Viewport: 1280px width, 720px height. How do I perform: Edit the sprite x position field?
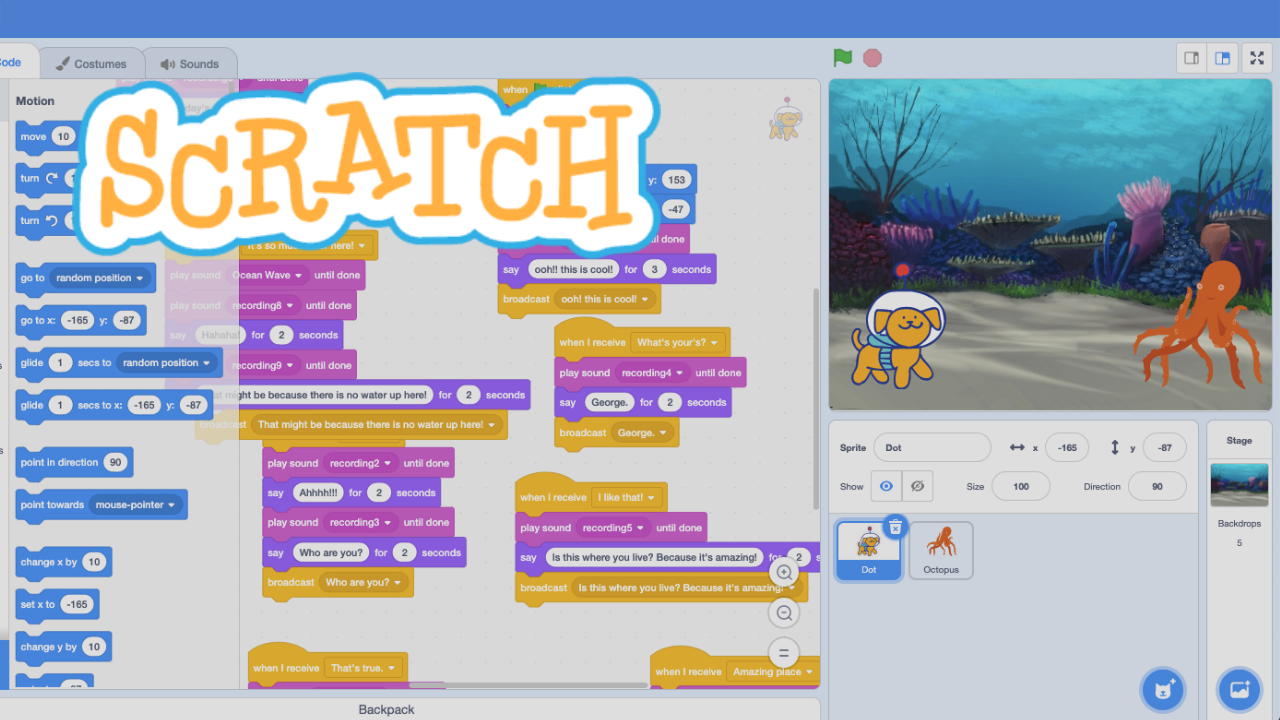click(1067, 447)
